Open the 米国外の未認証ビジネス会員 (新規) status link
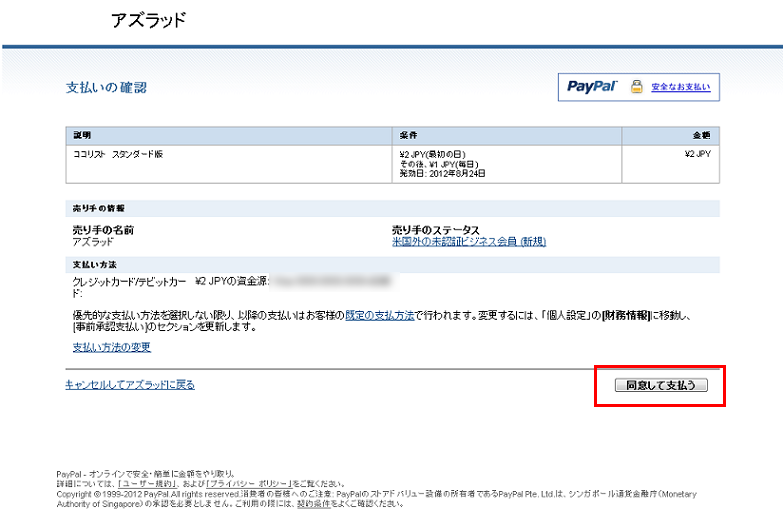The image size is (783, 529). [x=469, y=242]
